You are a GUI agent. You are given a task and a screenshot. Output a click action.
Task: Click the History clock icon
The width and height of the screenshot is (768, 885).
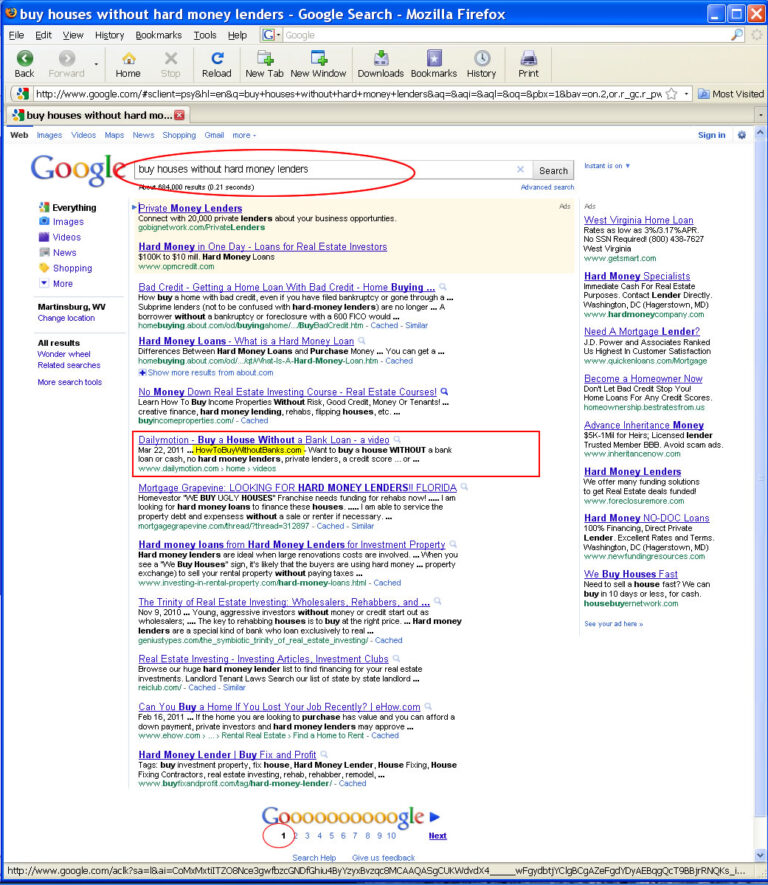pyautogui.click(x=481, y=58)
